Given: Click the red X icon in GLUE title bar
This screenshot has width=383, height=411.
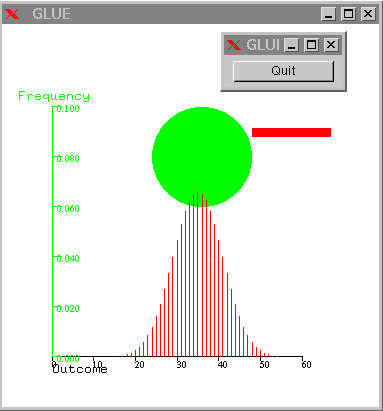Looking at the screenshot, I should (x=12, y=14).
